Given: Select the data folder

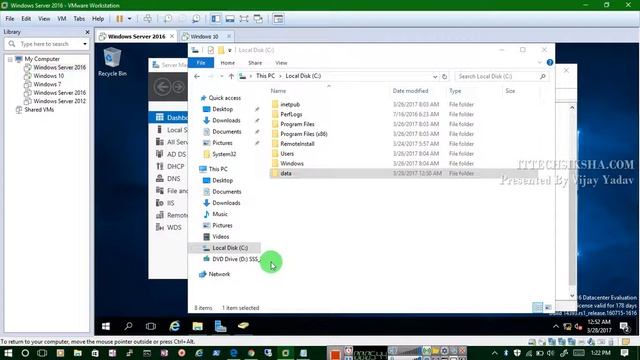Looking at the screenshot, I should (286, 173).
